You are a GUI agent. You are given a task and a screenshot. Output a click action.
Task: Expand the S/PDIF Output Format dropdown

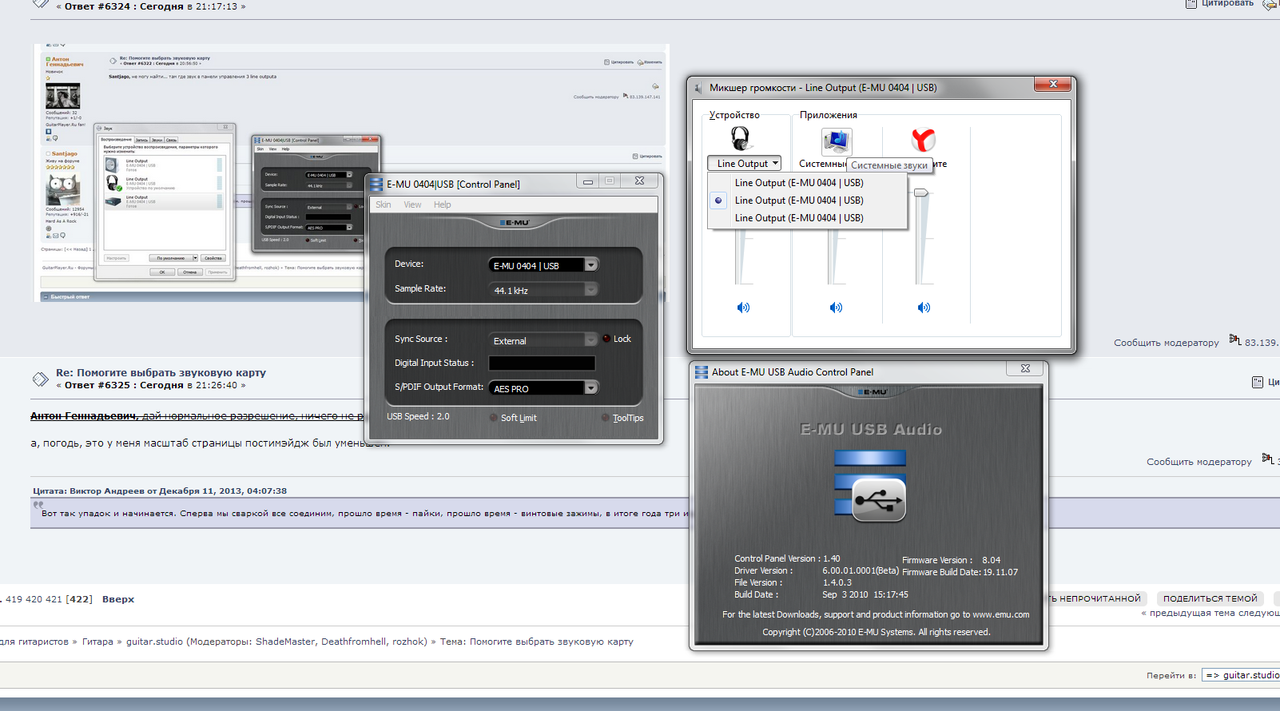point(543,388)
